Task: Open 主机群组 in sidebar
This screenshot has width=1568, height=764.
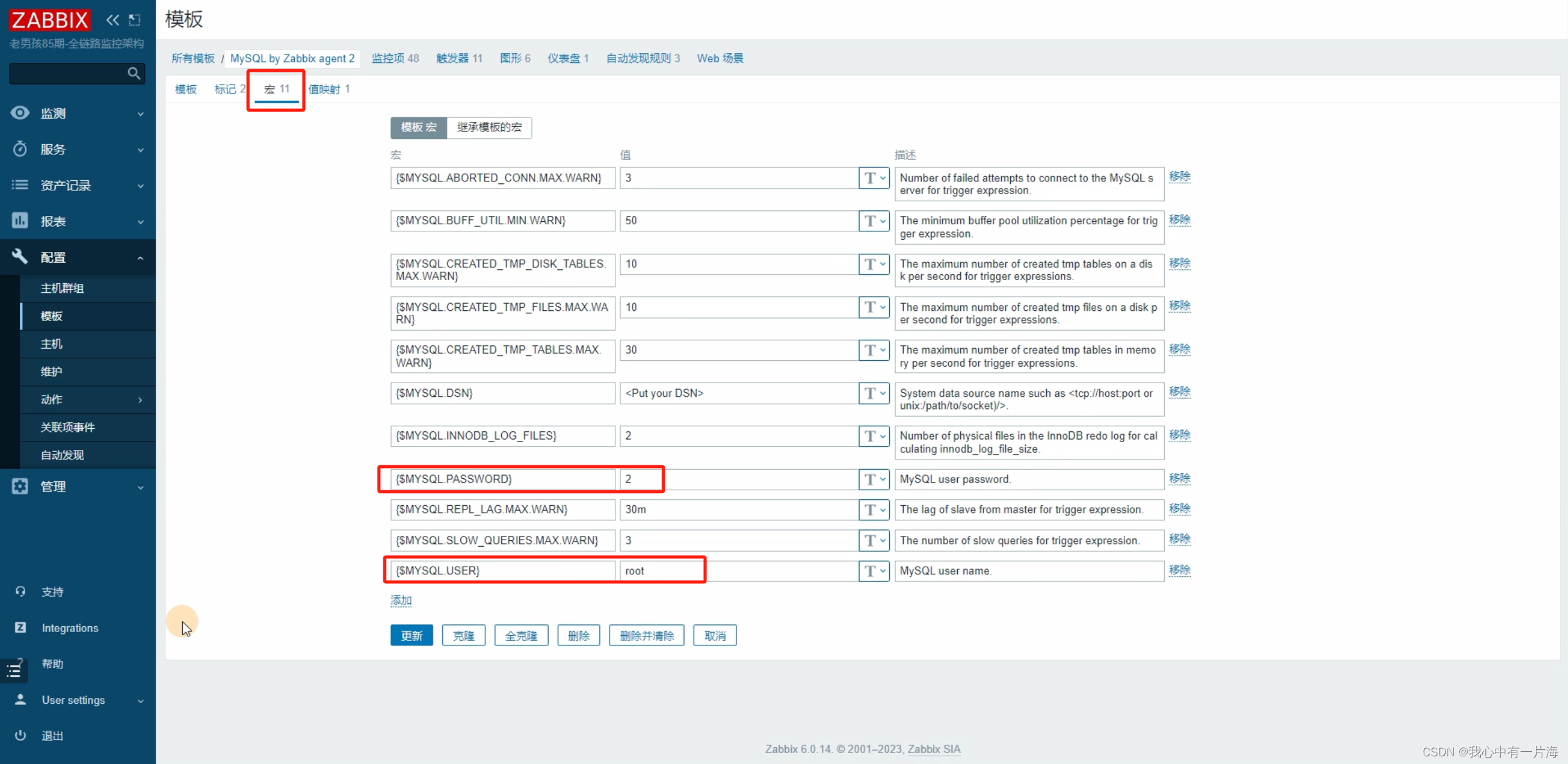Action: (62, 288)
